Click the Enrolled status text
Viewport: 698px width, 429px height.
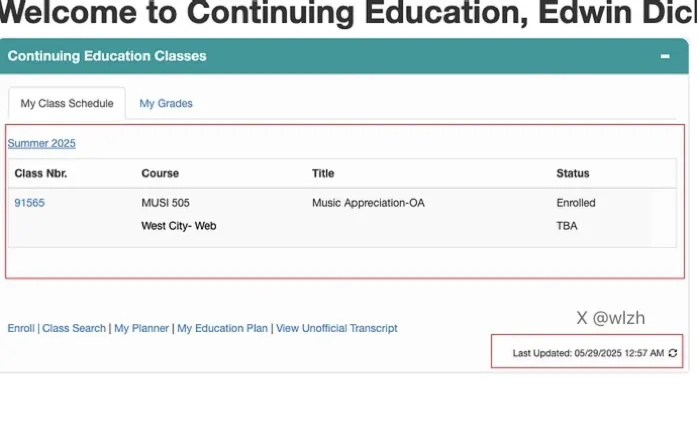tap(576, 203)
